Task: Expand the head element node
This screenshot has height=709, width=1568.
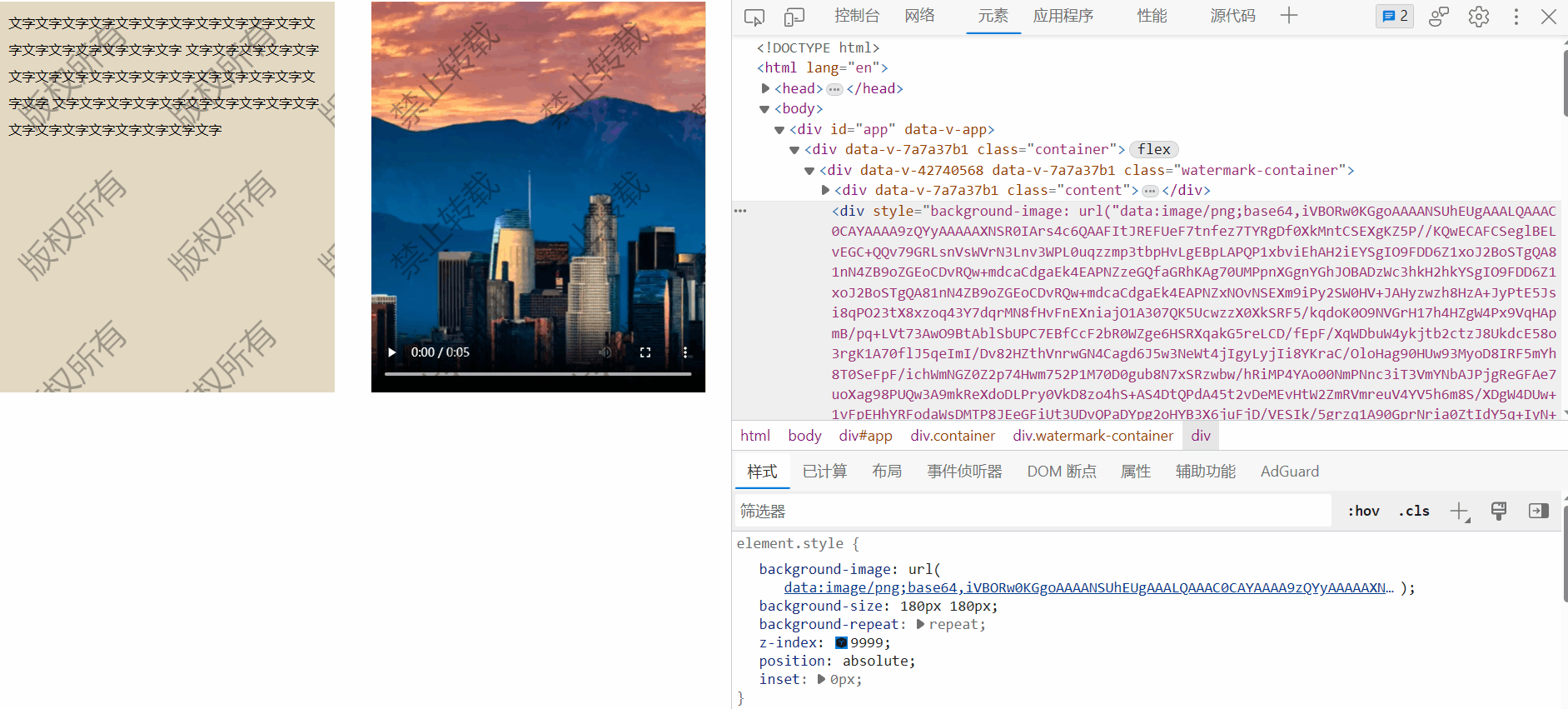Action: (x=765, y=88)
